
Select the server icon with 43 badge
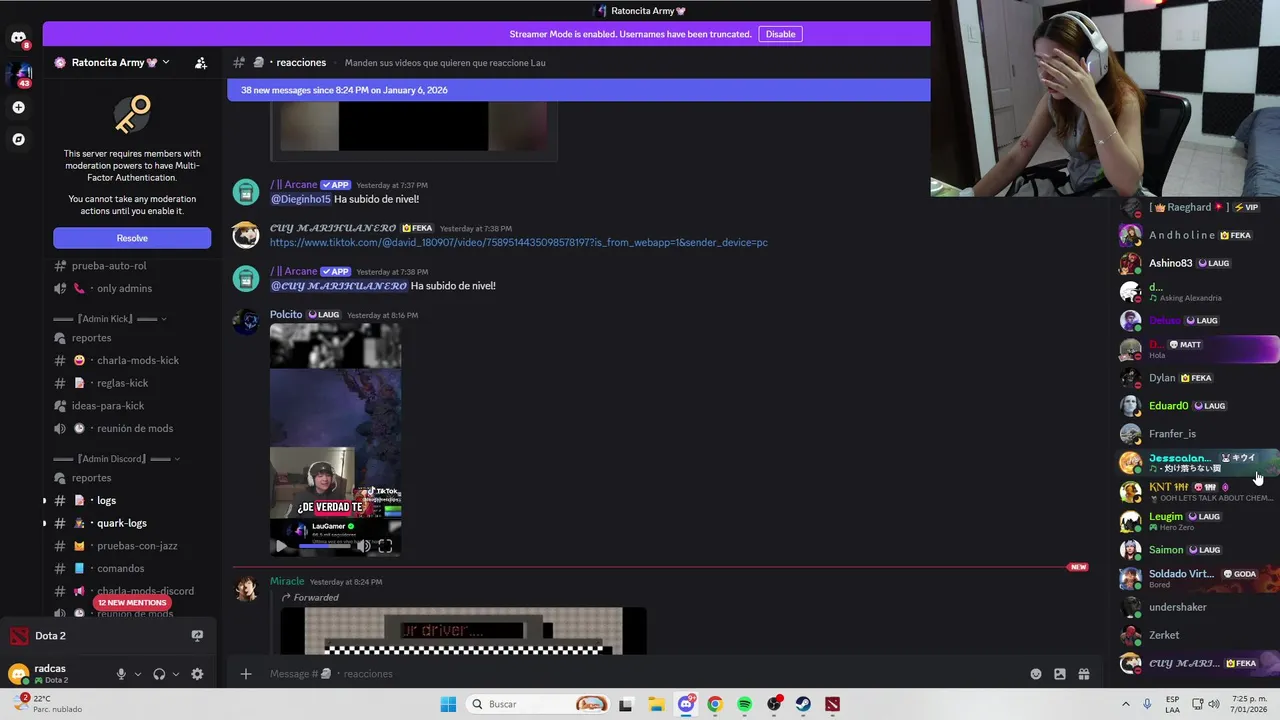pyautogui.click(x=19, y=74)
